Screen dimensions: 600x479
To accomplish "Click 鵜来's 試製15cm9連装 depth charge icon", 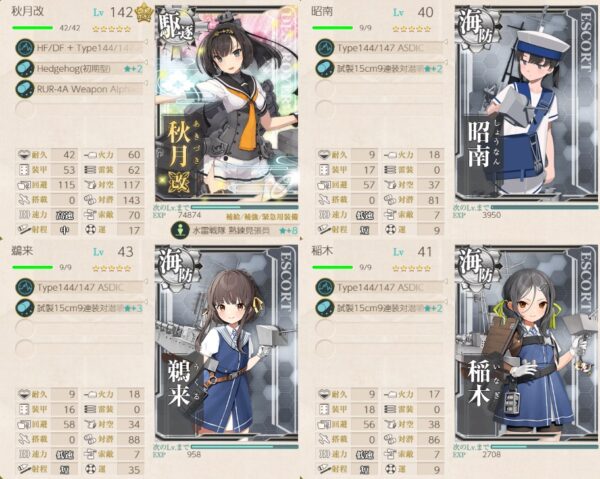I will pyautogui.click(x=25, y=308).
